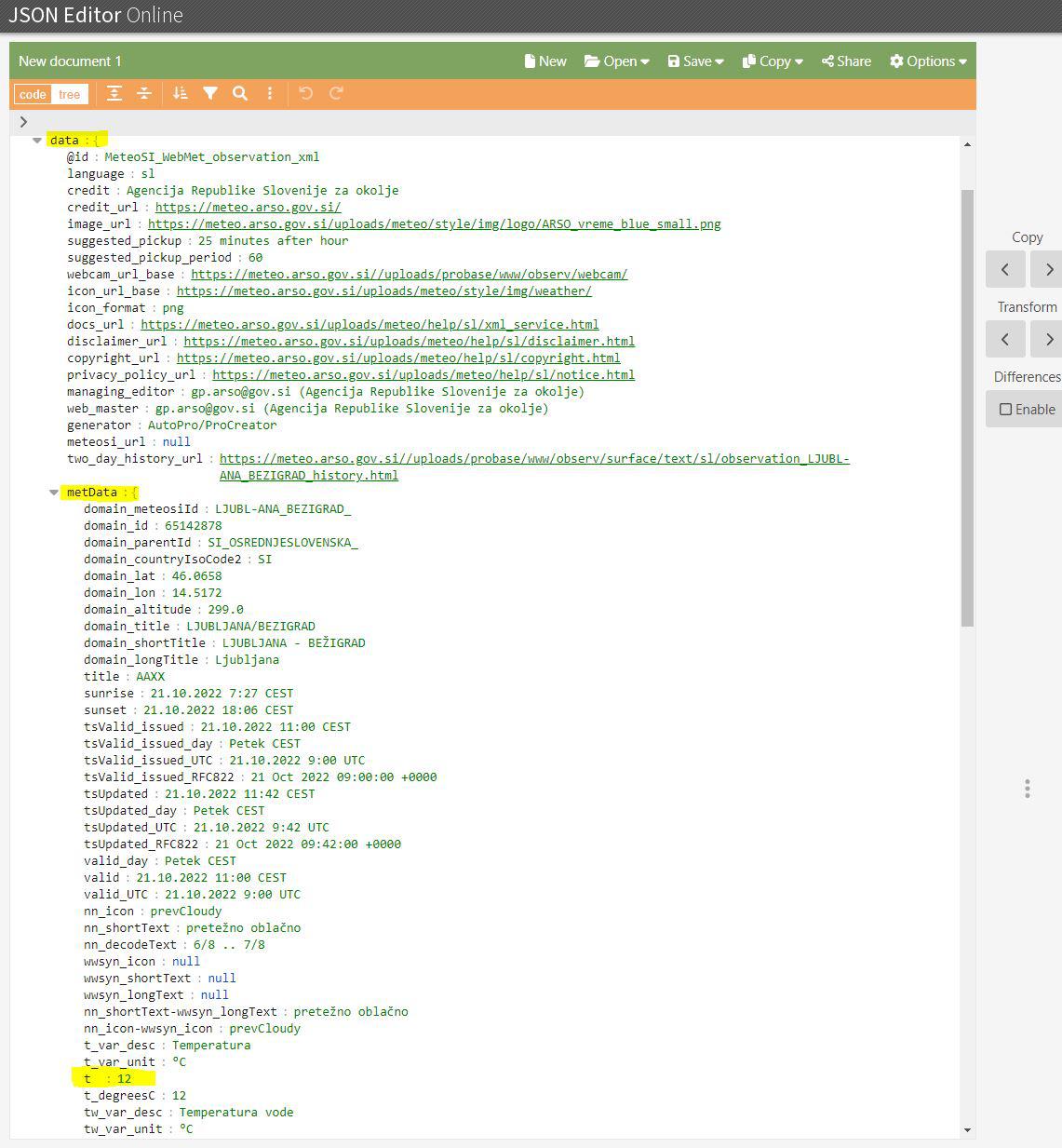Click the vertical scrollbar thumb

(x=967, y=408)
